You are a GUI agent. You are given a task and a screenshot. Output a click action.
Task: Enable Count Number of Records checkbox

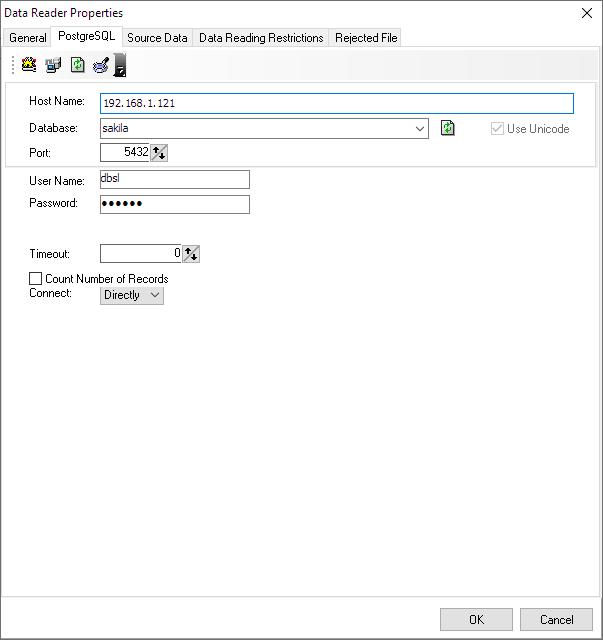coord(36,279)
